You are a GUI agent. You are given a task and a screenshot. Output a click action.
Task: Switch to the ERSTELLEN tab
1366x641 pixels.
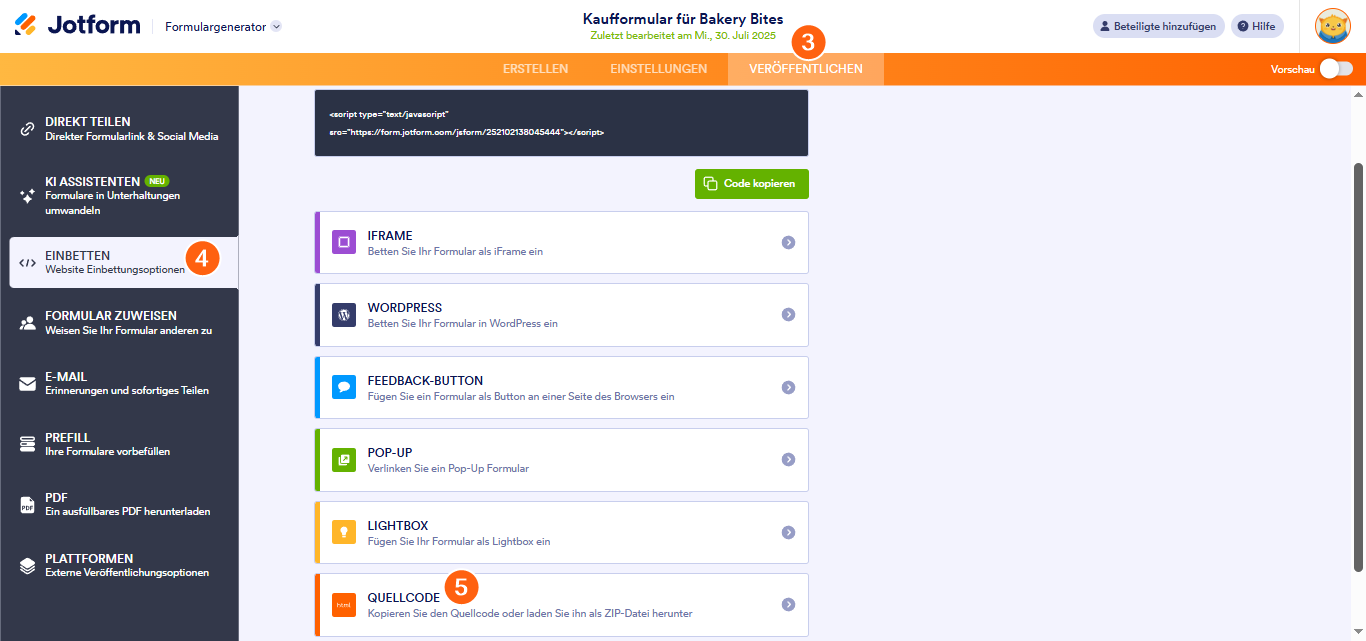tap(535, 69)
